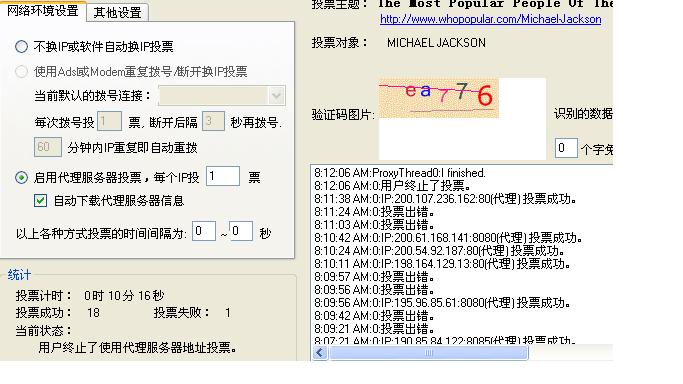
Task: Open the whopopular.com Michael-Jackson link
Action: click(490, 19)
